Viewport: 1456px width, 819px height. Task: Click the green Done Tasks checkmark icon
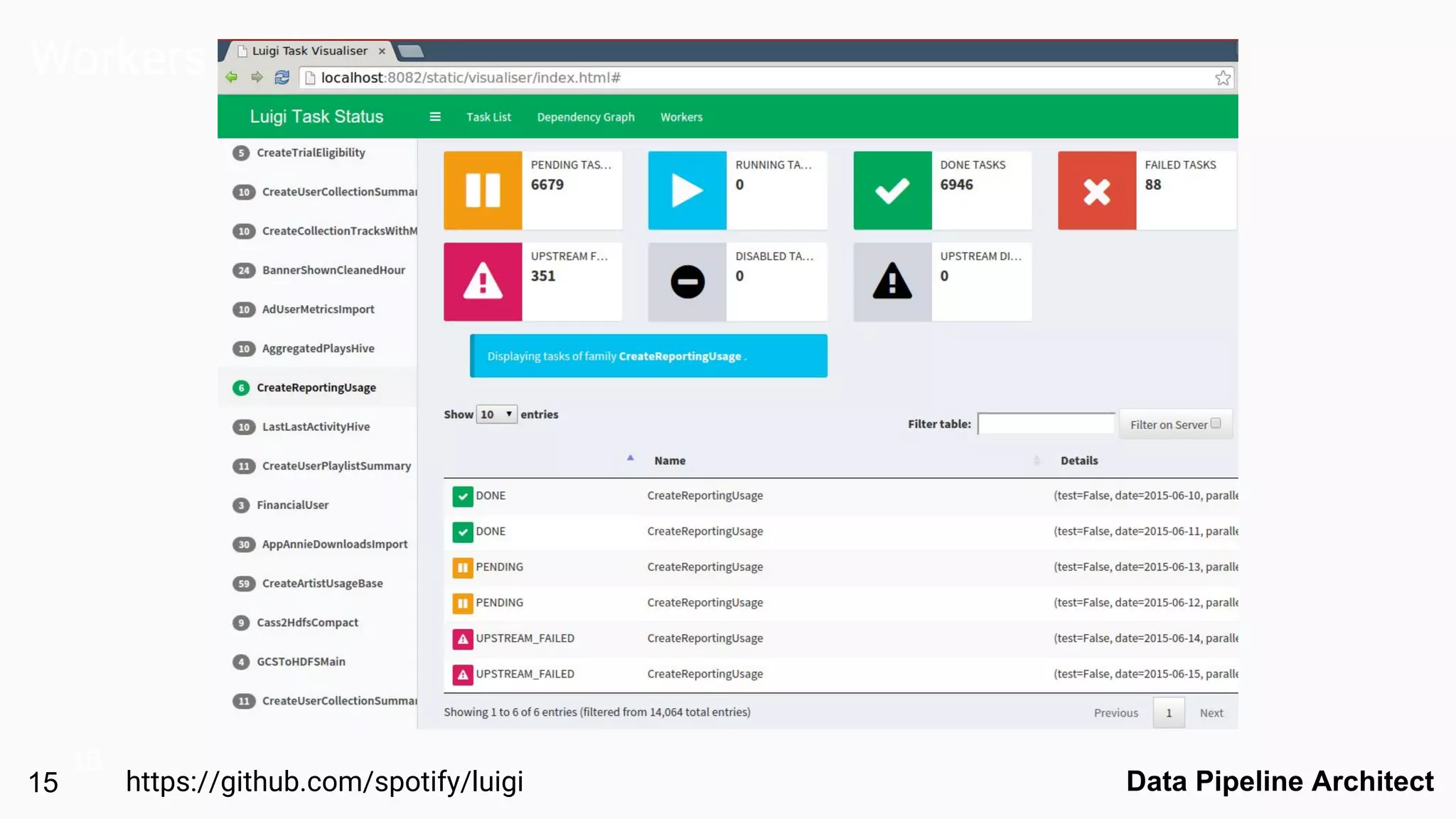coord(892,191)
